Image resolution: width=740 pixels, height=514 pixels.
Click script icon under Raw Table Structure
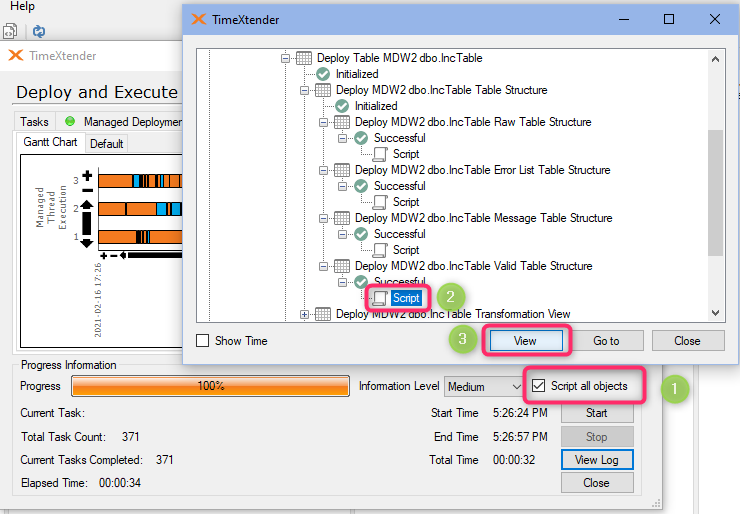[x=380, y=154]
